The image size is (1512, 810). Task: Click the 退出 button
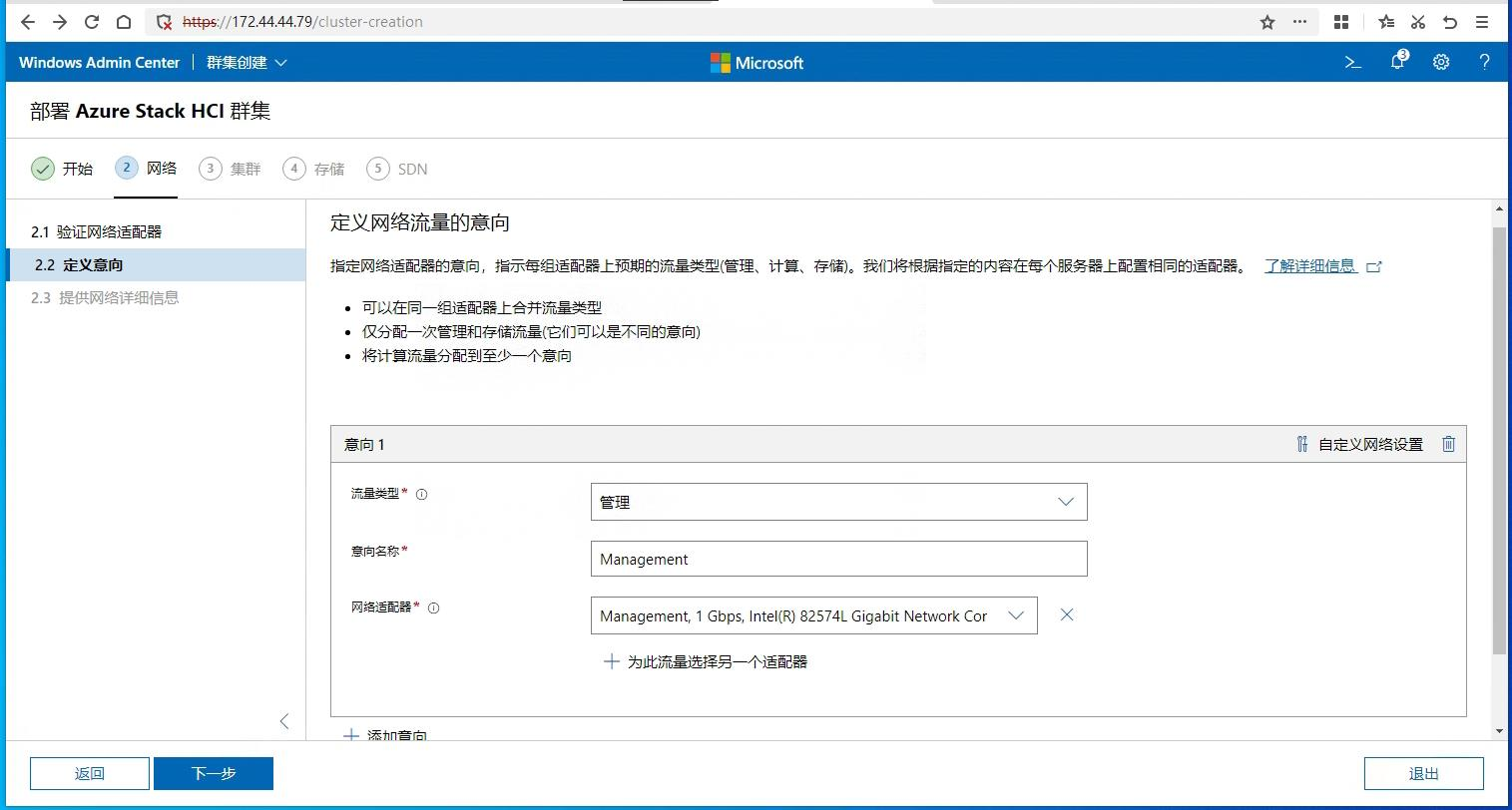pos(1424,773)
